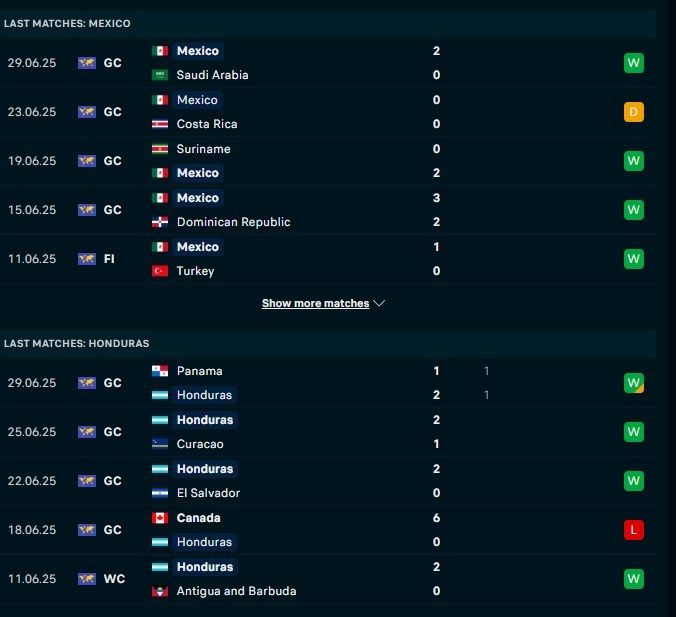Click the green W badge for Mexico vs Saudi Arabia
Image resolution: width=676 pixels, height=617 pixels.
point(633,63)
